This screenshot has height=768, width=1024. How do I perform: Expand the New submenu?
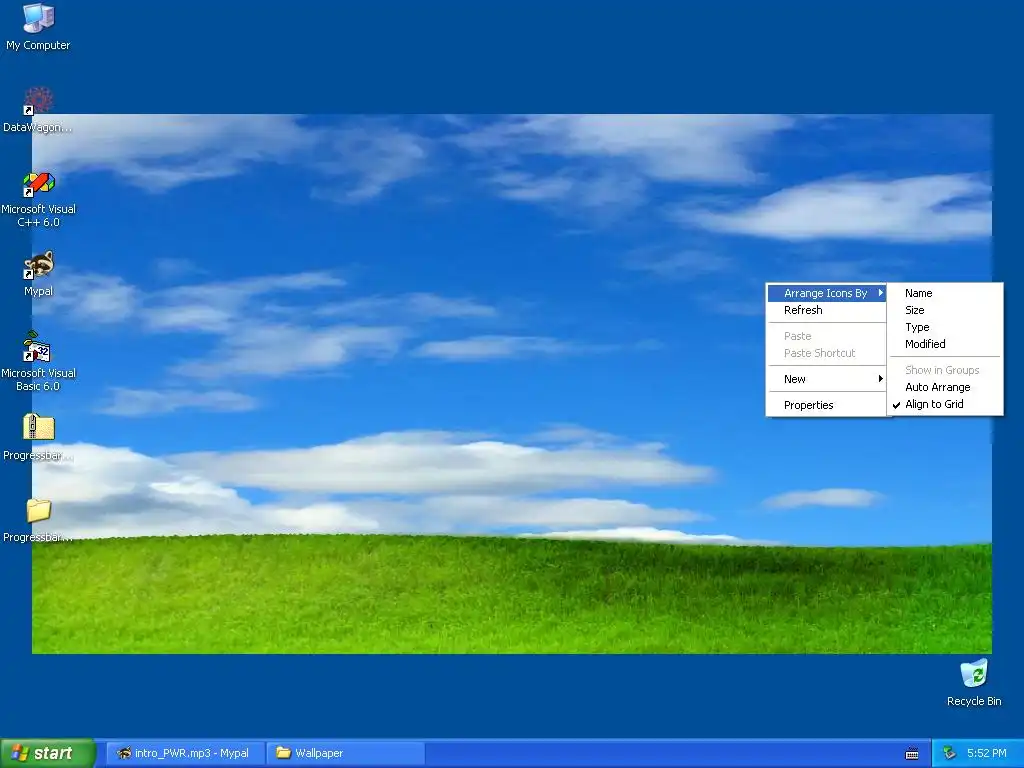(826, 379)
